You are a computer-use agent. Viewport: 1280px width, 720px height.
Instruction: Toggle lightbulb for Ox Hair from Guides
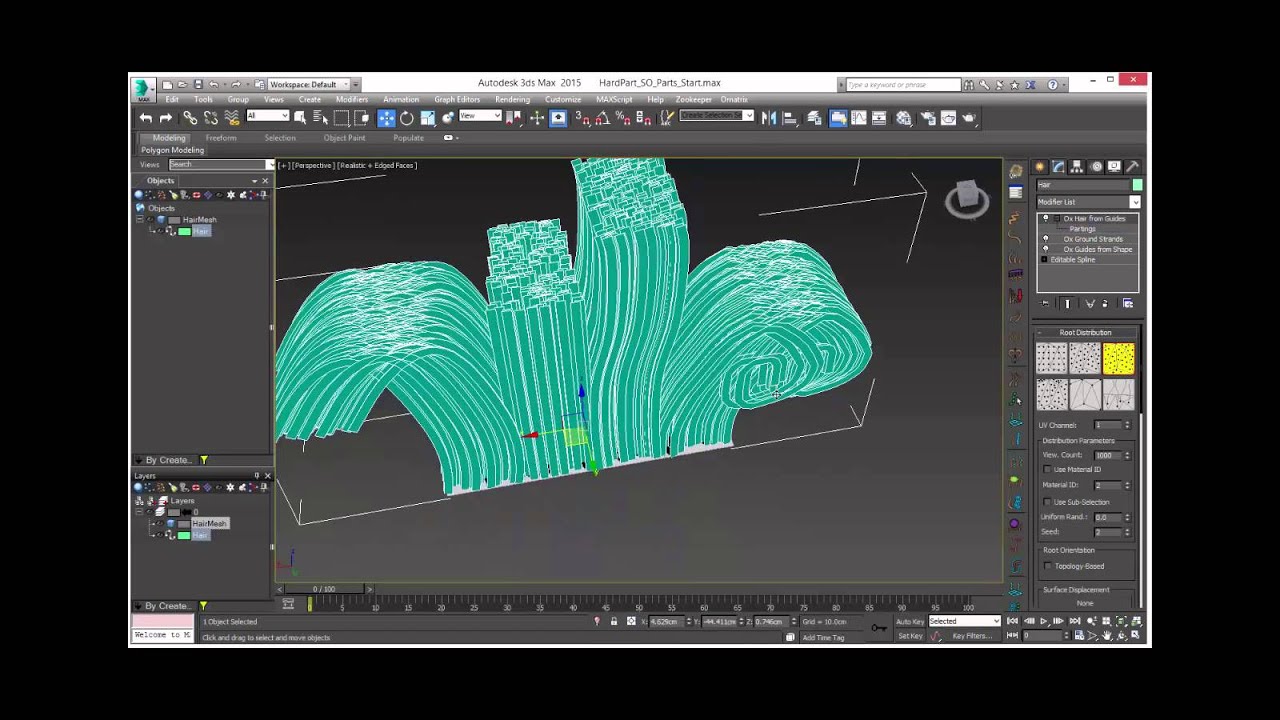(x=1046, y=218)
